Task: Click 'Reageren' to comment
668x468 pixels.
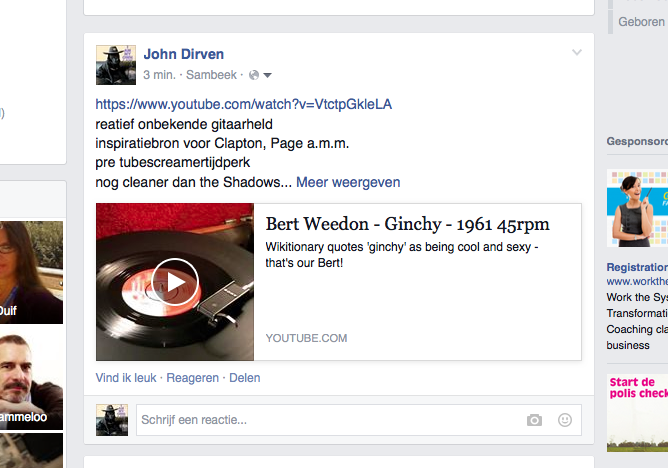Action: [x=193, y=378]
